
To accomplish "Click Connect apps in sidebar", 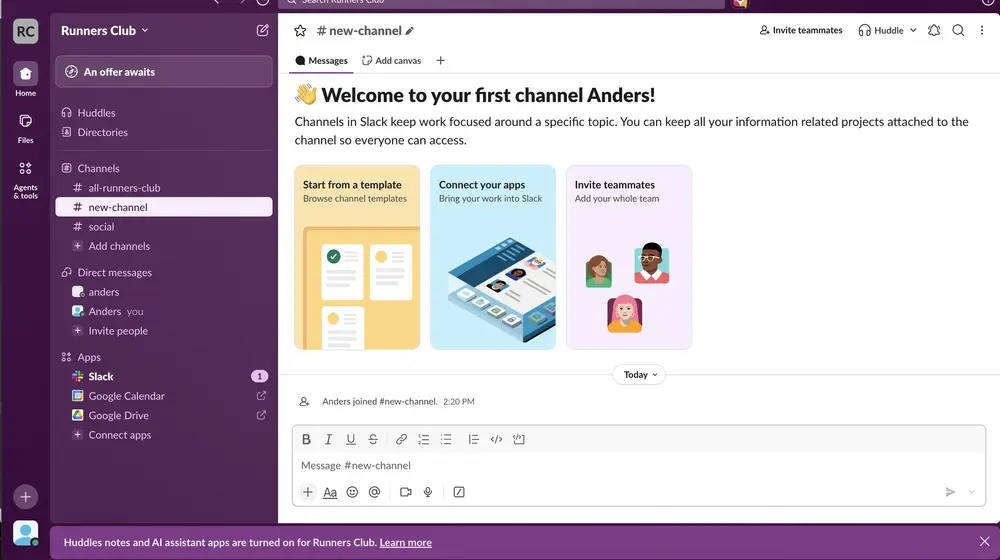I will pos(164,435).
